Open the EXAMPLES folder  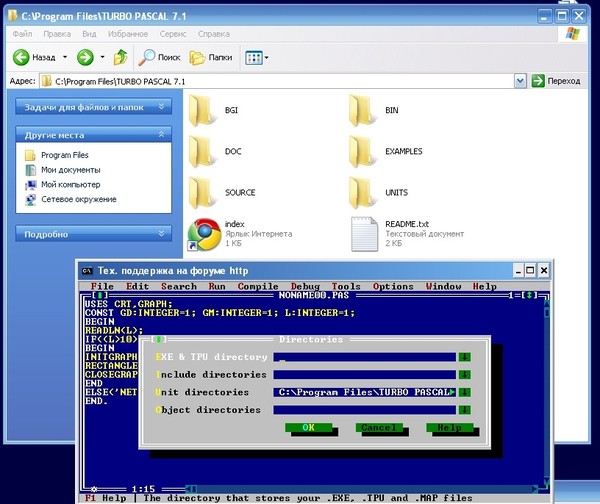click(361, 152)
